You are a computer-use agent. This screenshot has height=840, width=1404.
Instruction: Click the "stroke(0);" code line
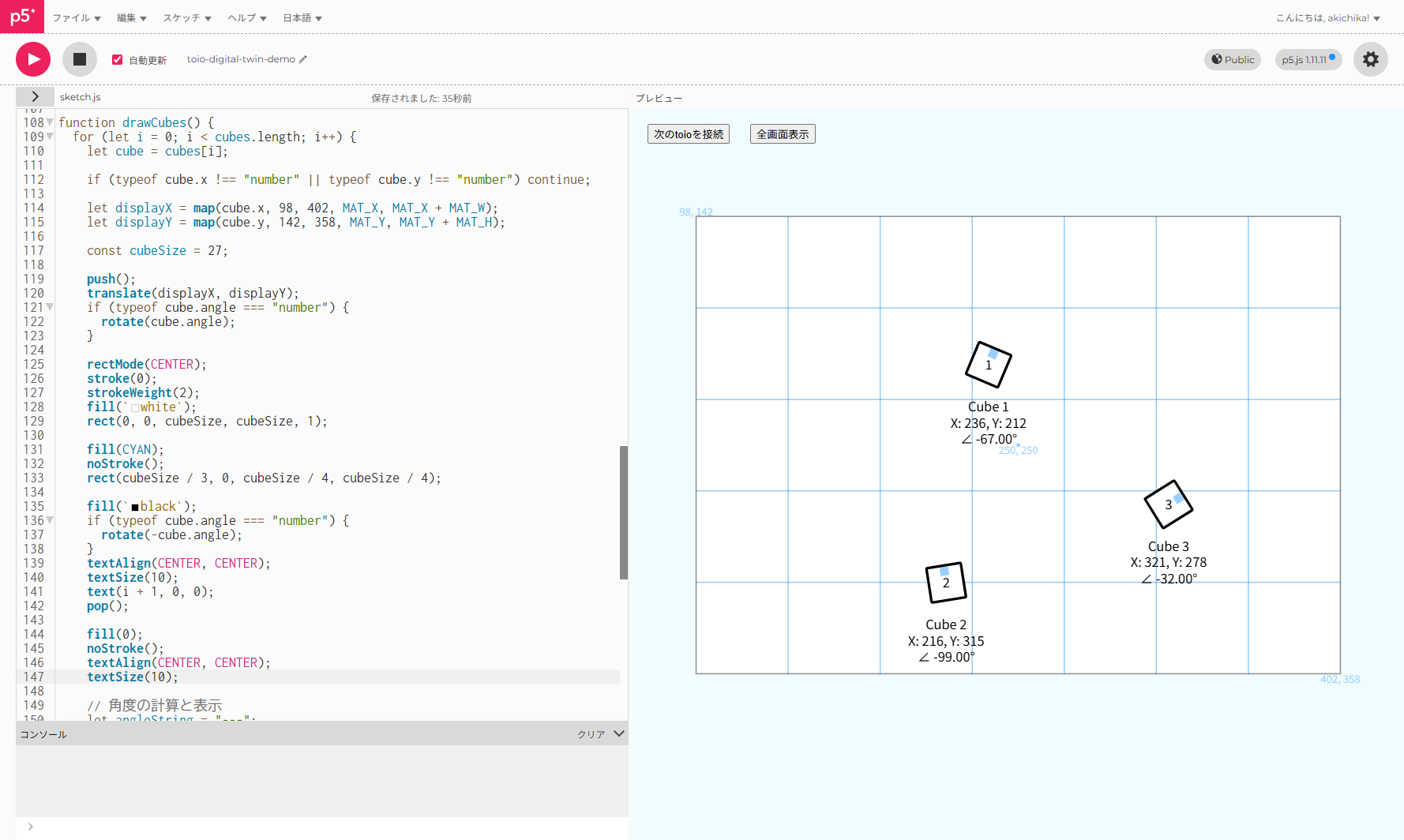pyautogui.click(x=122, y=378)
